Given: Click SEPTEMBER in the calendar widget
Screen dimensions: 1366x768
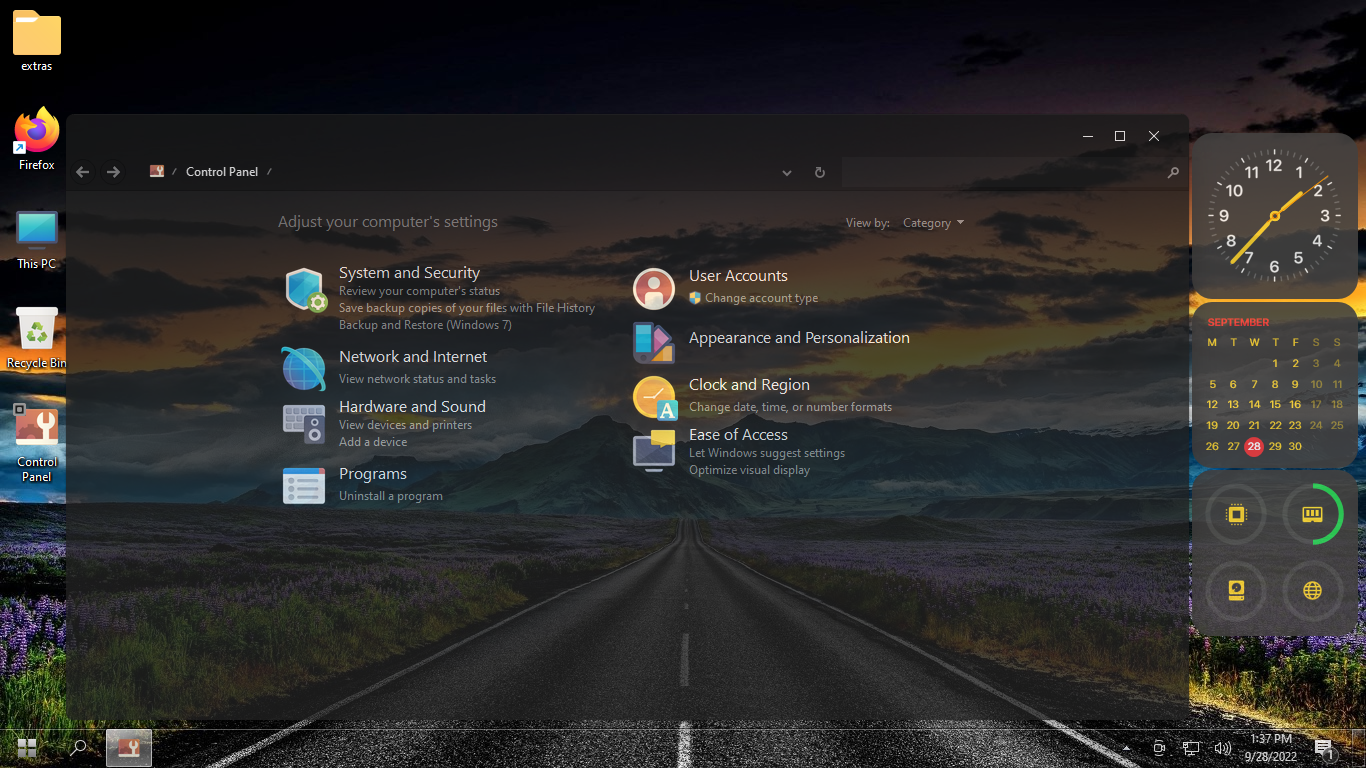Looking at the screenshot, I should (1238, 322).
